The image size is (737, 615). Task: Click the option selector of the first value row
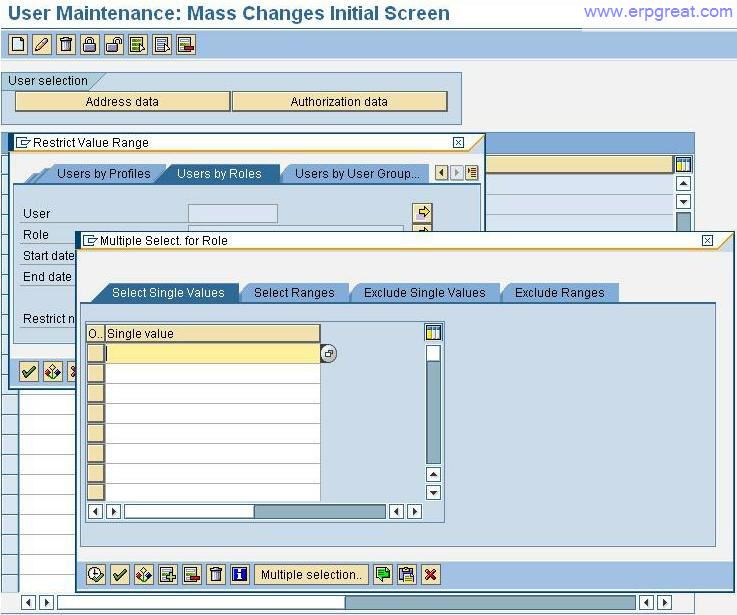[95, 353]
